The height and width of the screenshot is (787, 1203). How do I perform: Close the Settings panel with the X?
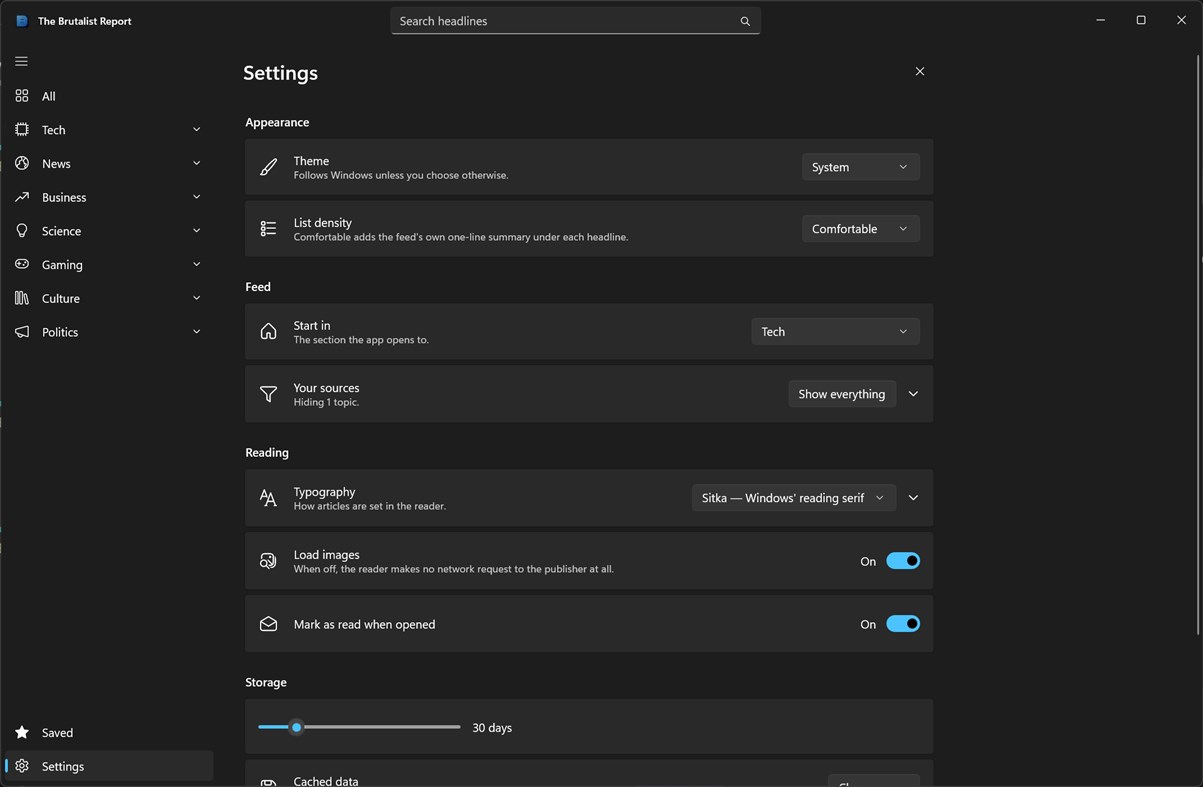pos(920,71)
